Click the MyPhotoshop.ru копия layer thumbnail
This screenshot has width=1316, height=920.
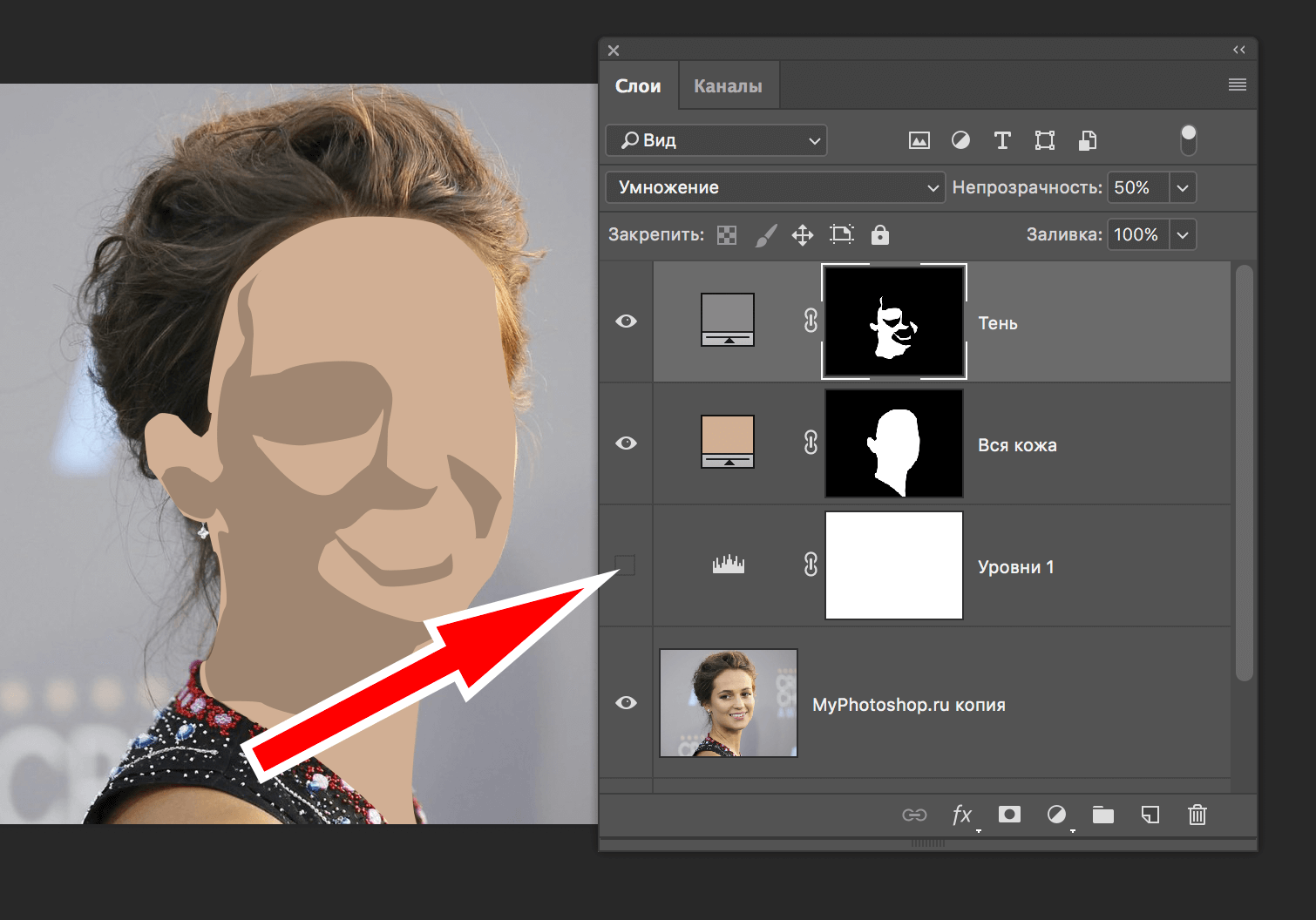(x=729, y=703)
